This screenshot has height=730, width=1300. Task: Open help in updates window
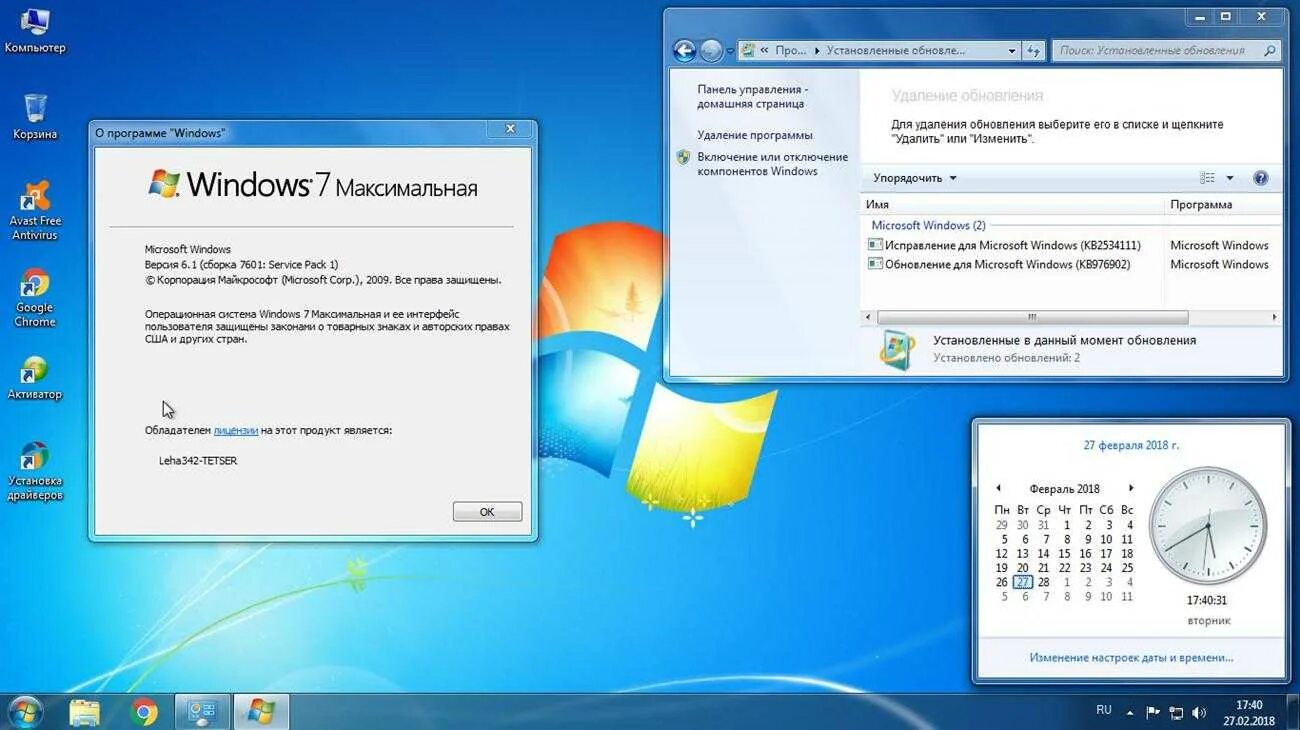pyautogui.click(x=1260, y=178)
